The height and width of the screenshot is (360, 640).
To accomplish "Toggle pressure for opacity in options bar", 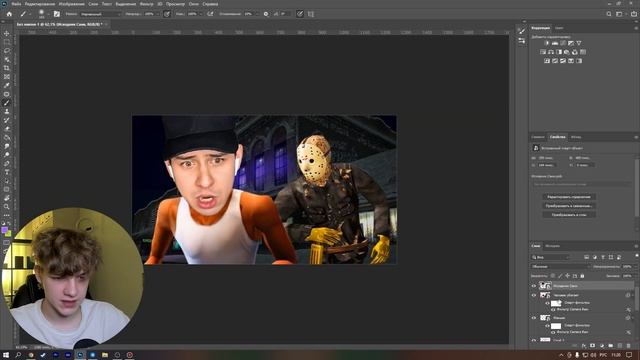I will click(167, 14).
